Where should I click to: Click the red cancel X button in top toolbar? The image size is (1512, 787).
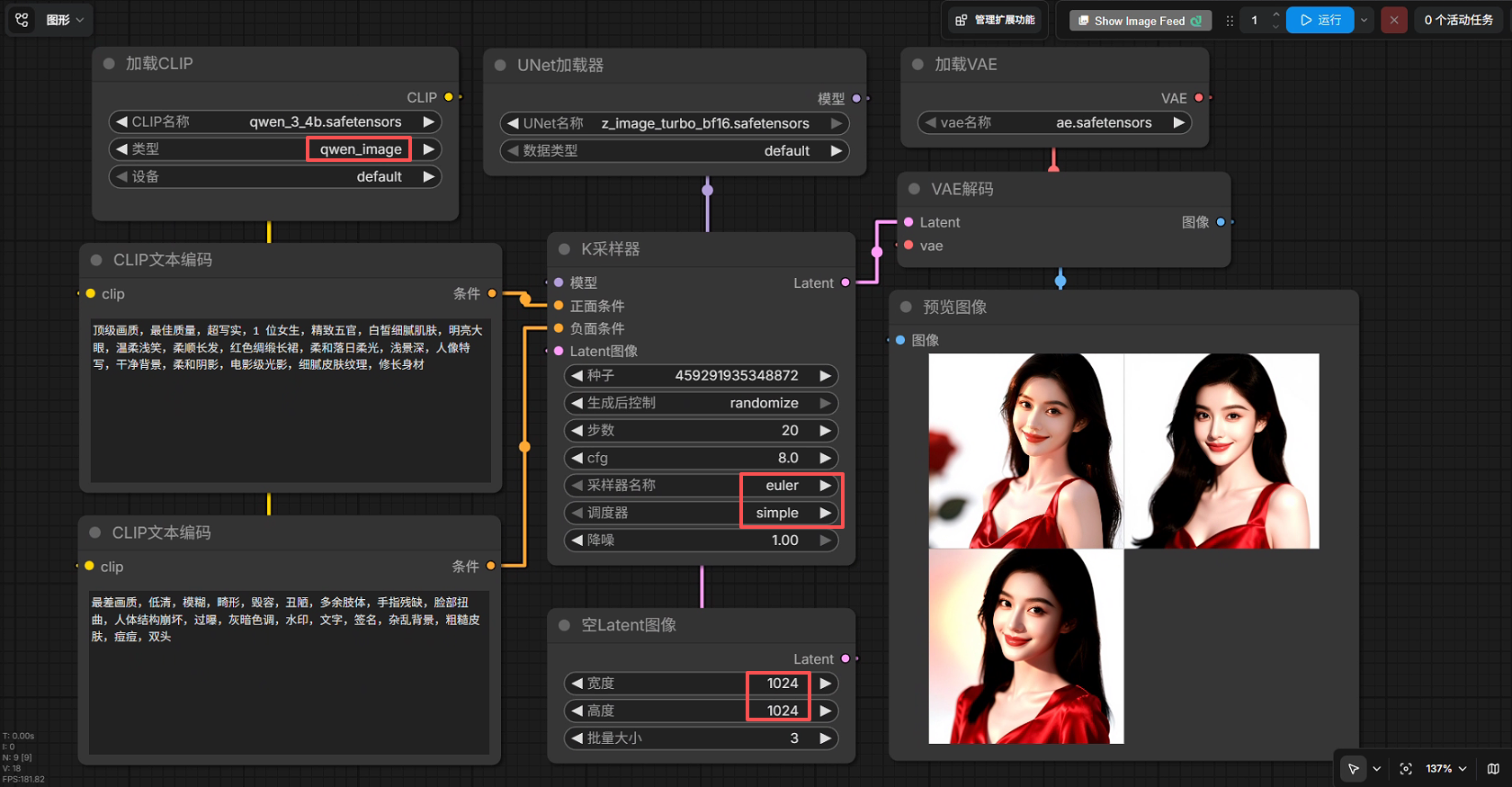point(1394,20)
